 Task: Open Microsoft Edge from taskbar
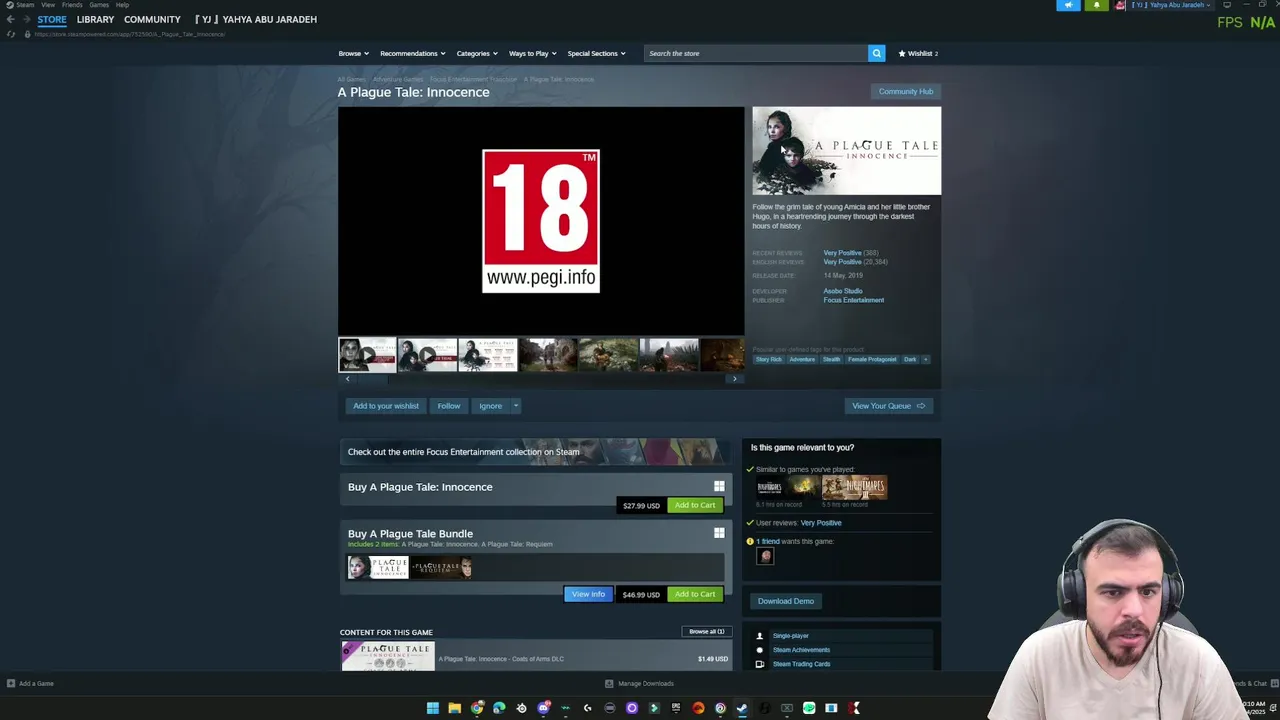pyautogui.click(x=499, y=708)
